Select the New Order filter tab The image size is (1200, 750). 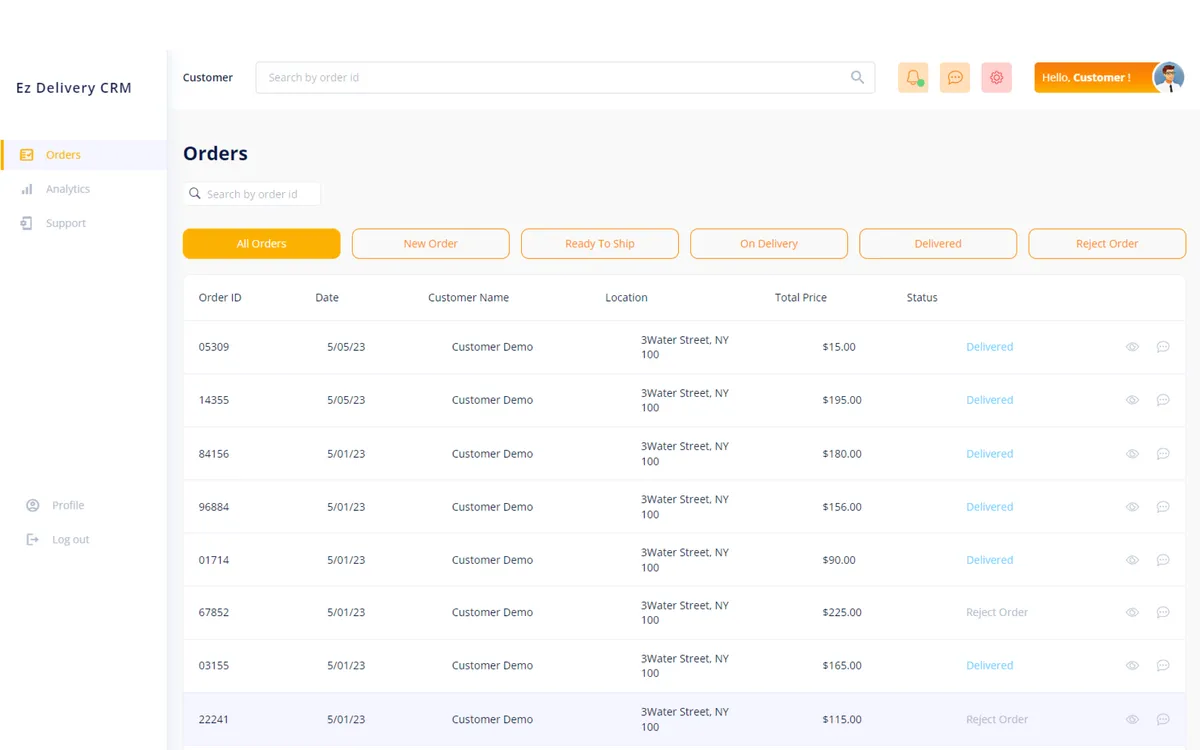[431, 244]
